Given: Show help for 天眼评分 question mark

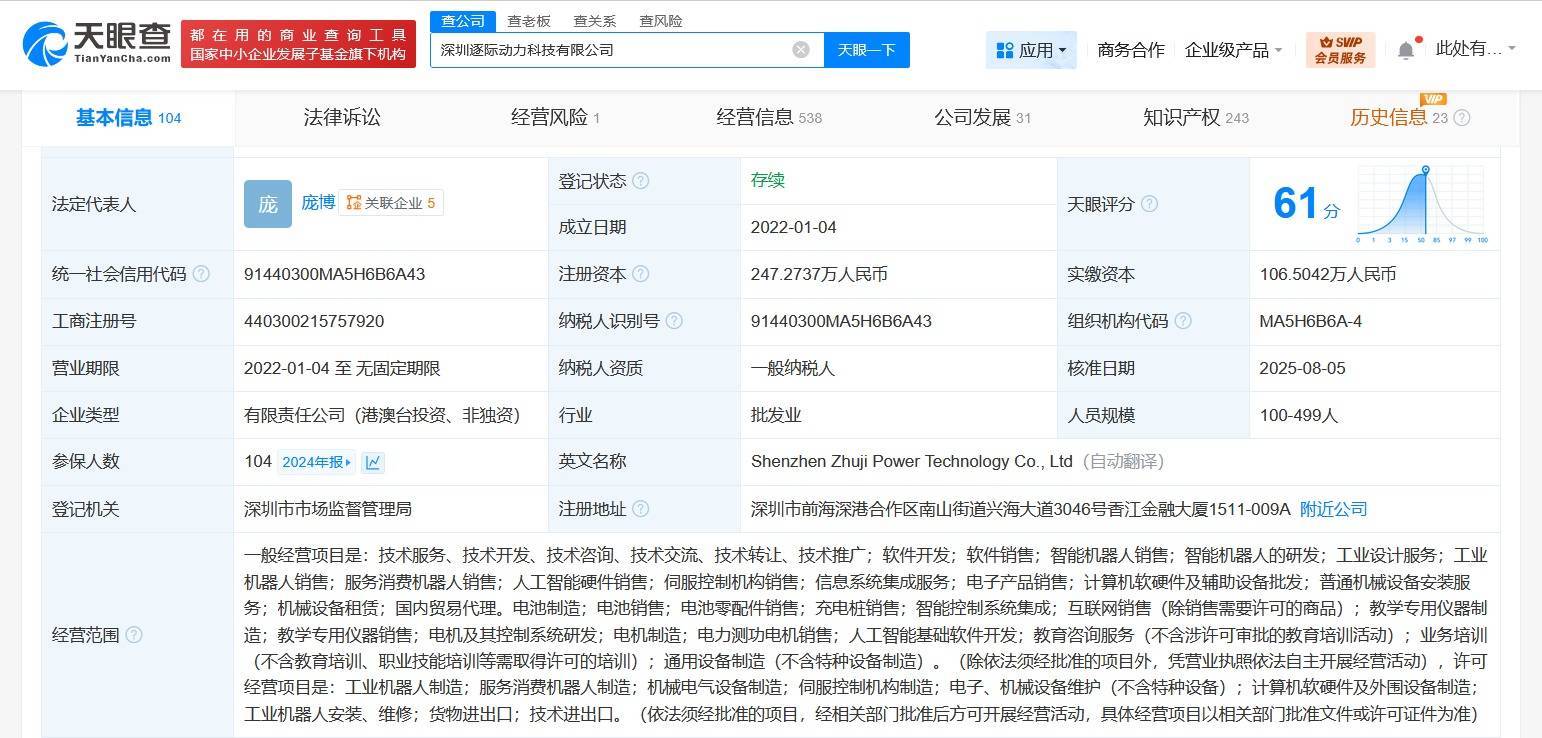Looking at the screenshot, I should point(1149,204).
